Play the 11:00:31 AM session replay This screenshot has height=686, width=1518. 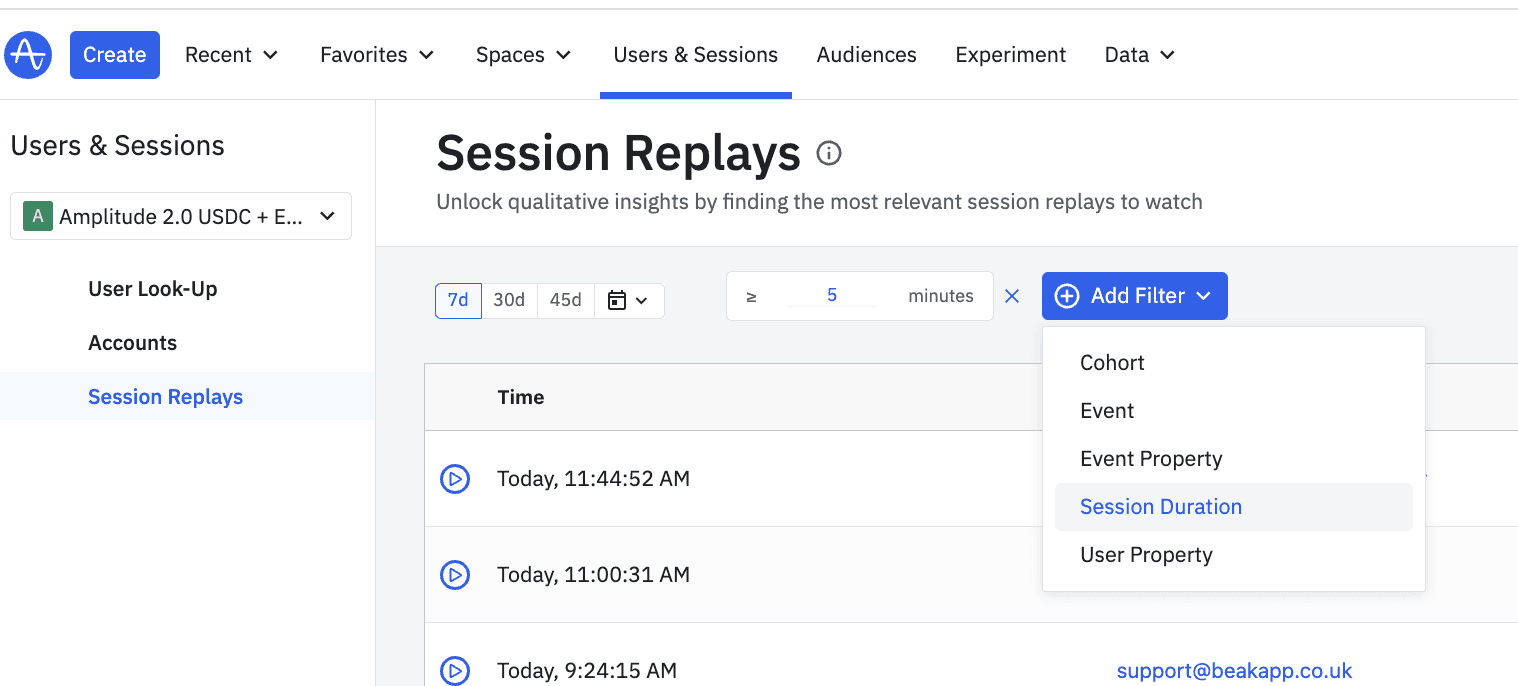point(455,575)
